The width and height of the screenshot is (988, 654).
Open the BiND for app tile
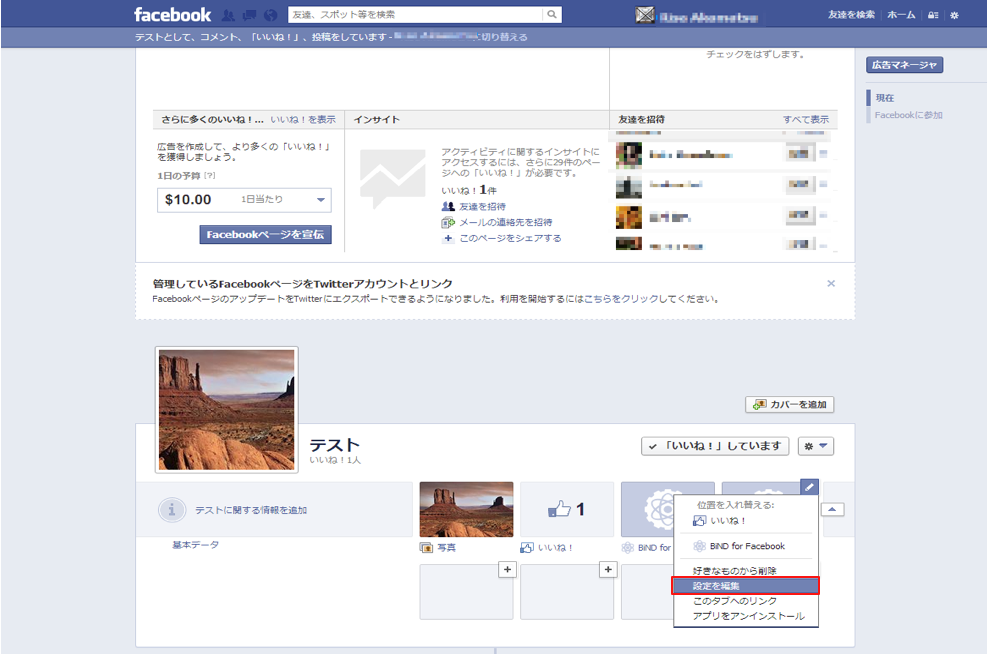[x=647, y=509]
